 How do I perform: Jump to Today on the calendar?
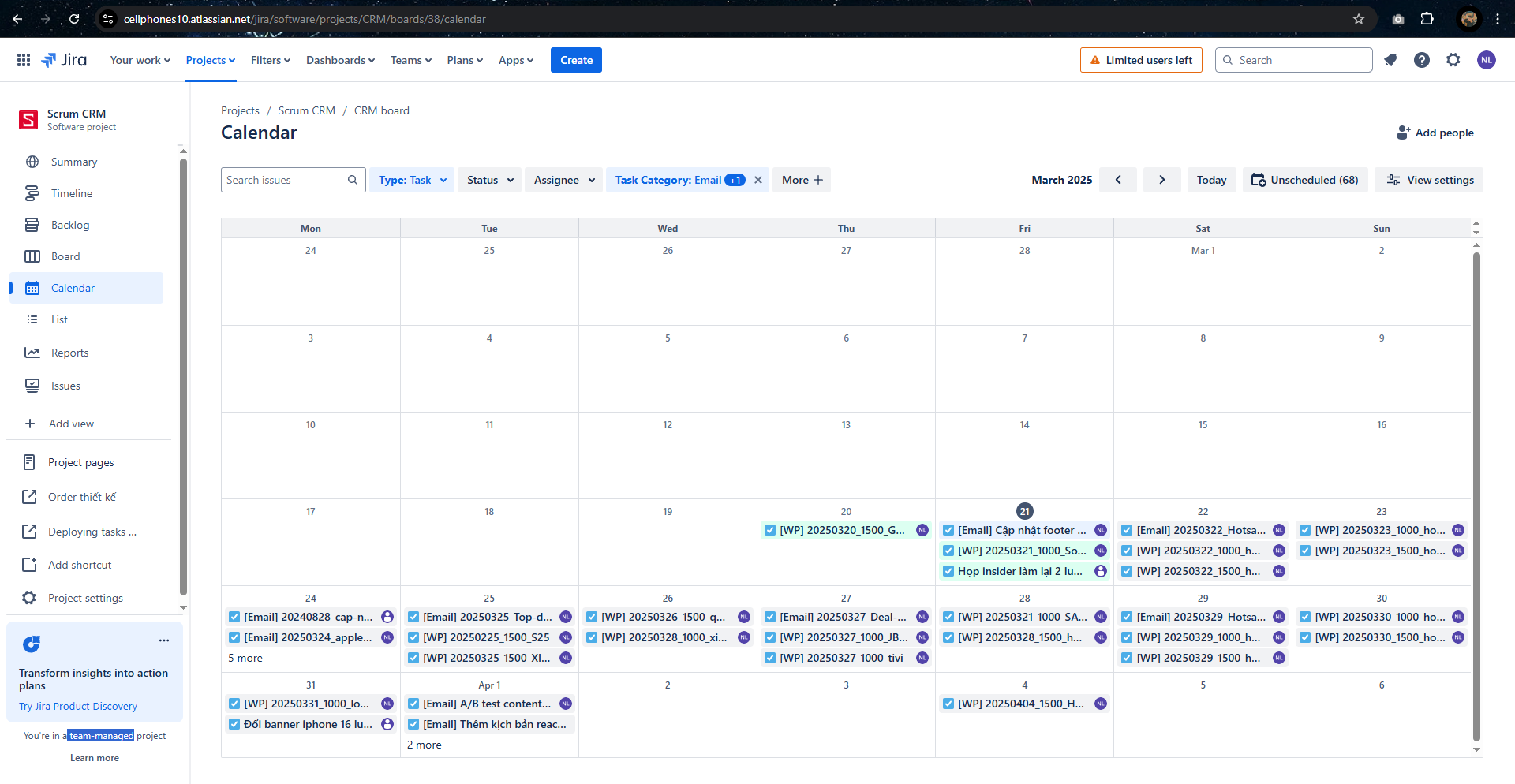pos(1211,180)
